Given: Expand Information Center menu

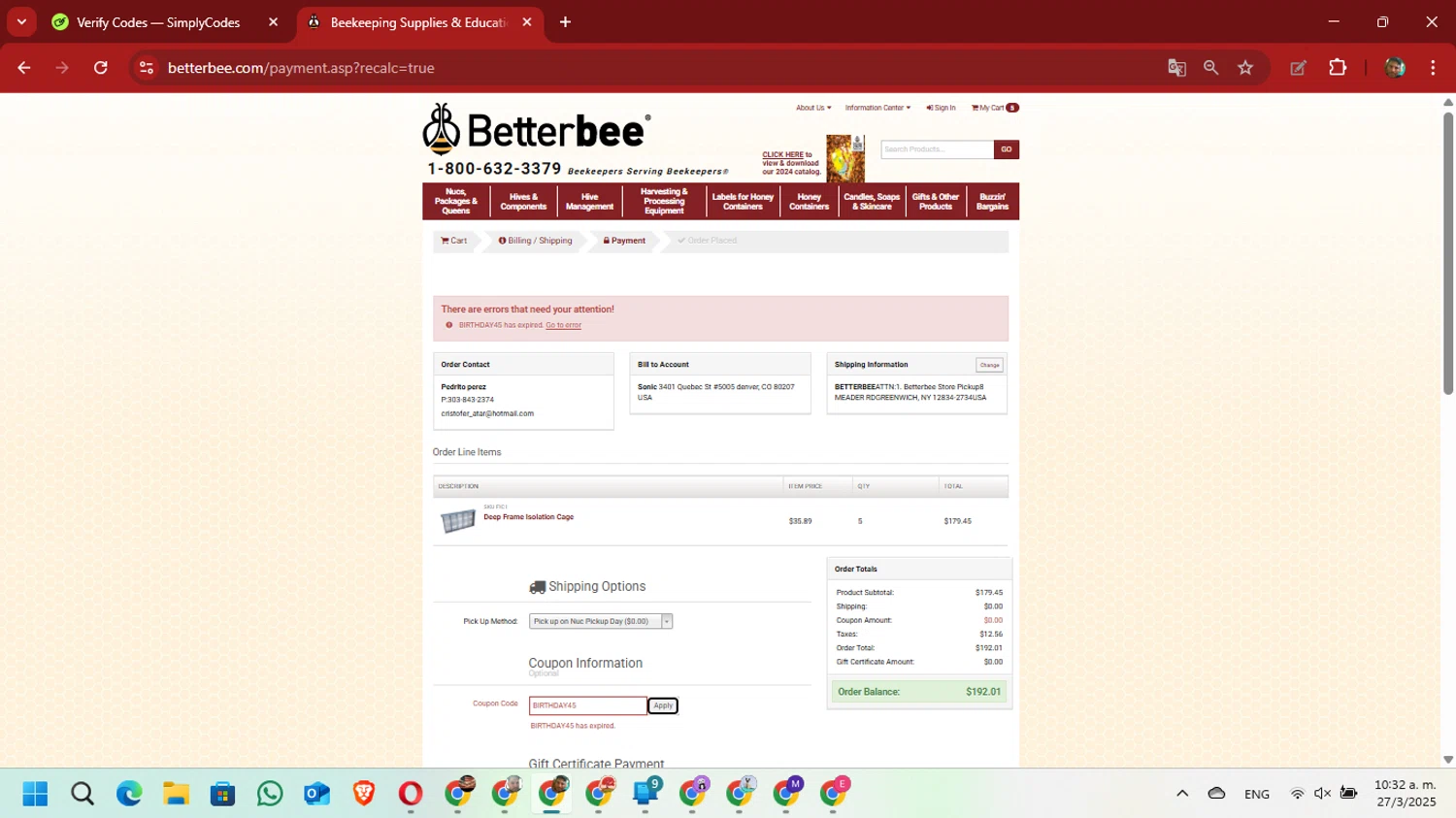Looking at the screenshot, I should coord(877,108).
